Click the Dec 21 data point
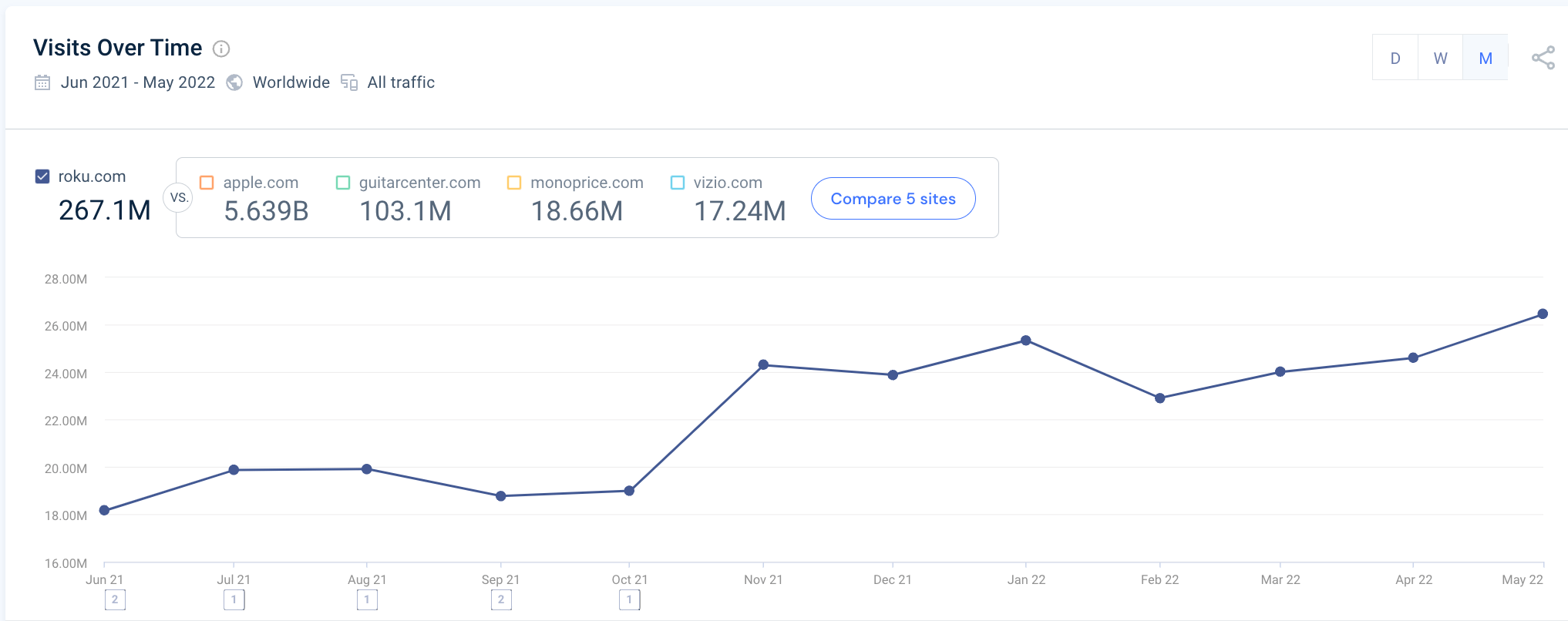This screenshot has height=621, width=1568. coord(893,375)
